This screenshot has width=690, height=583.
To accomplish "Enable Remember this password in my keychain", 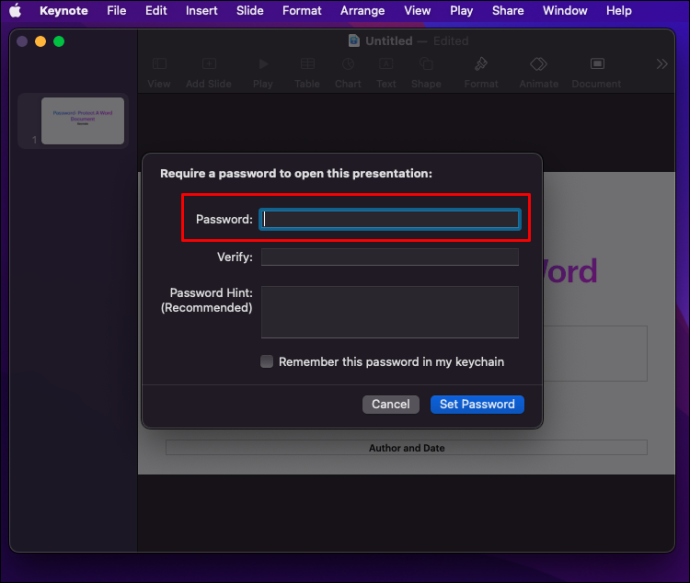I will coord(266,362).
